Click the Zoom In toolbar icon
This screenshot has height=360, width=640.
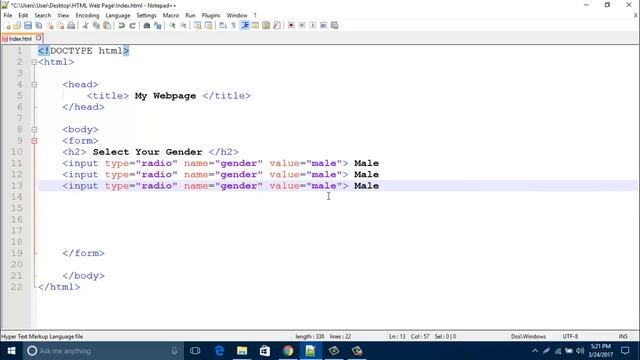[172, 26]
